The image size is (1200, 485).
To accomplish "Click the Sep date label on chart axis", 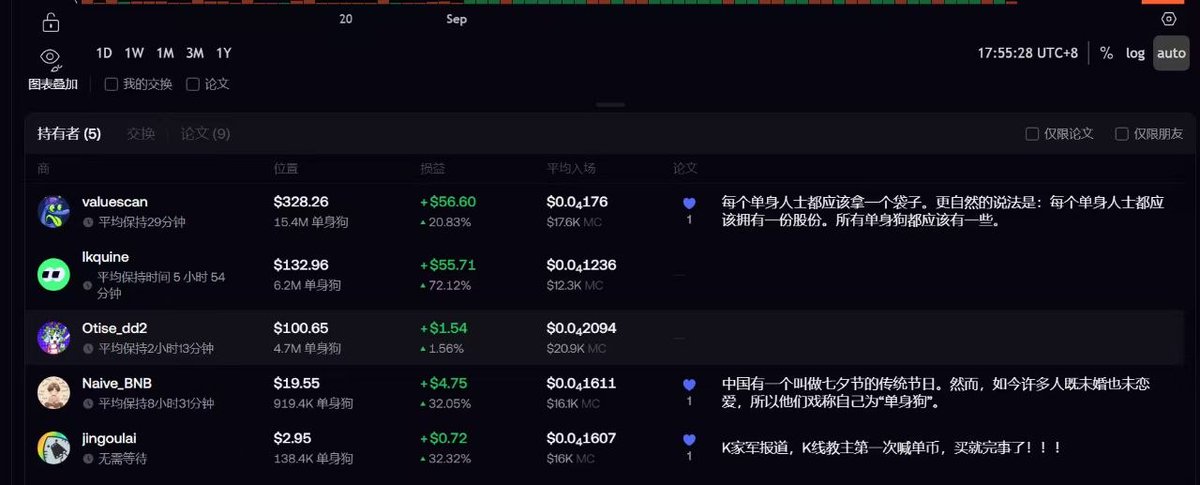I will coord(456,19).
